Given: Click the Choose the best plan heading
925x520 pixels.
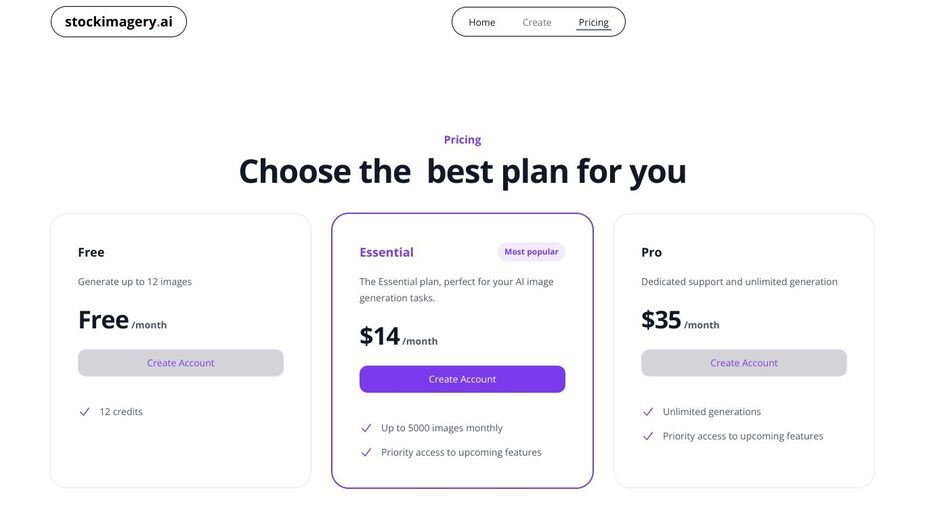Looking at the screenshot, I should (462, 172).
